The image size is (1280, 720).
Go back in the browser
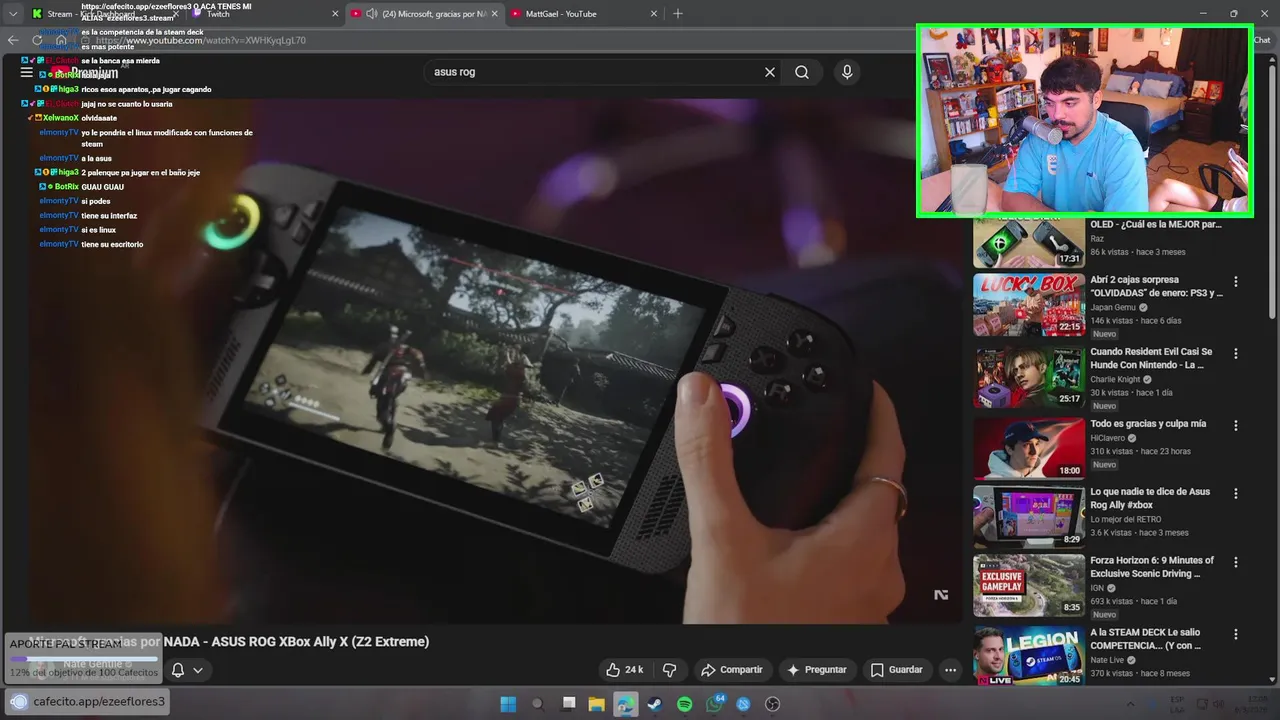point(13,40)
